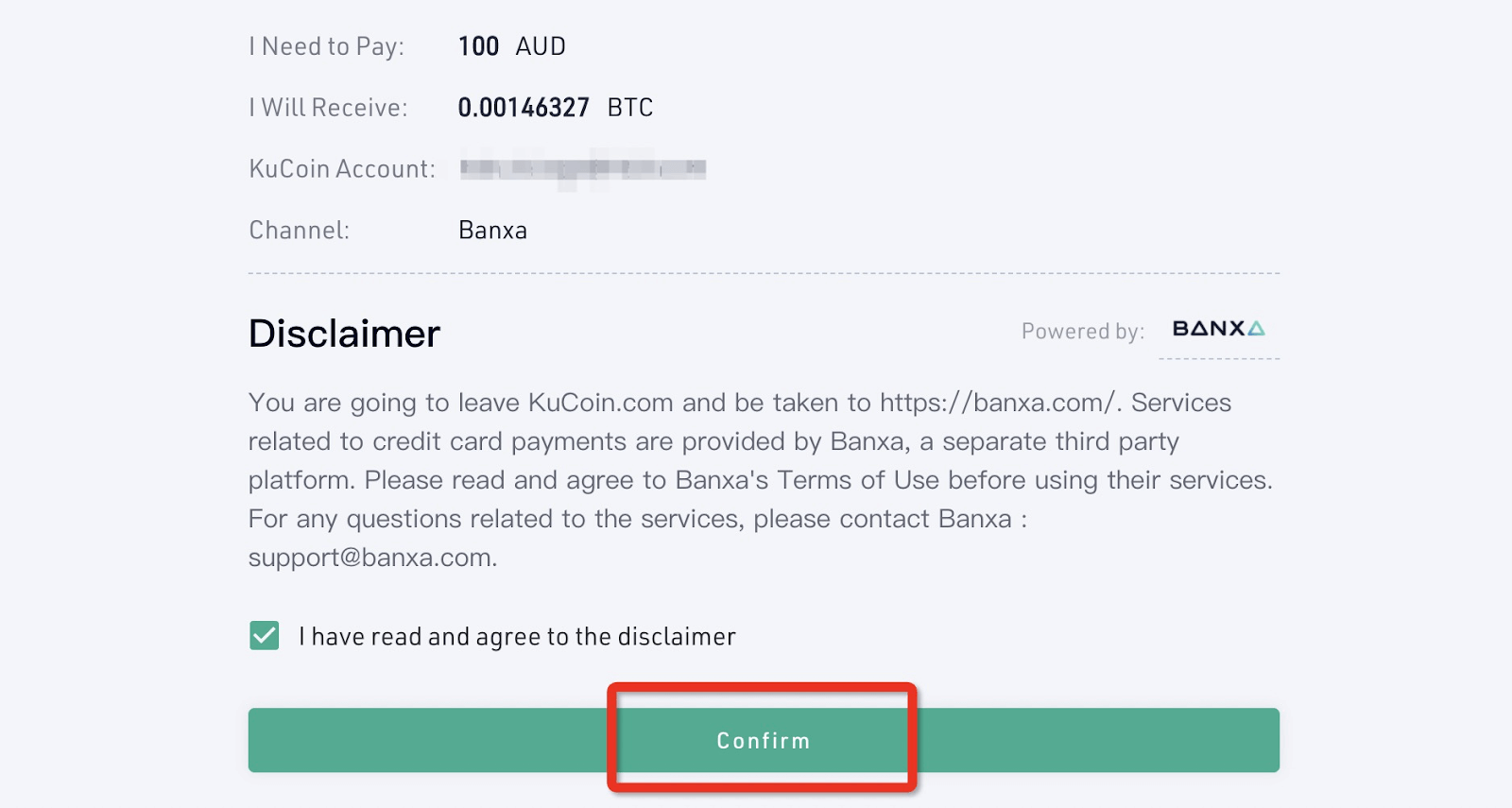This screenshot has height=808, width=1512.
Task: Click the Banxa logo
Action: (x=1218, y=329)
